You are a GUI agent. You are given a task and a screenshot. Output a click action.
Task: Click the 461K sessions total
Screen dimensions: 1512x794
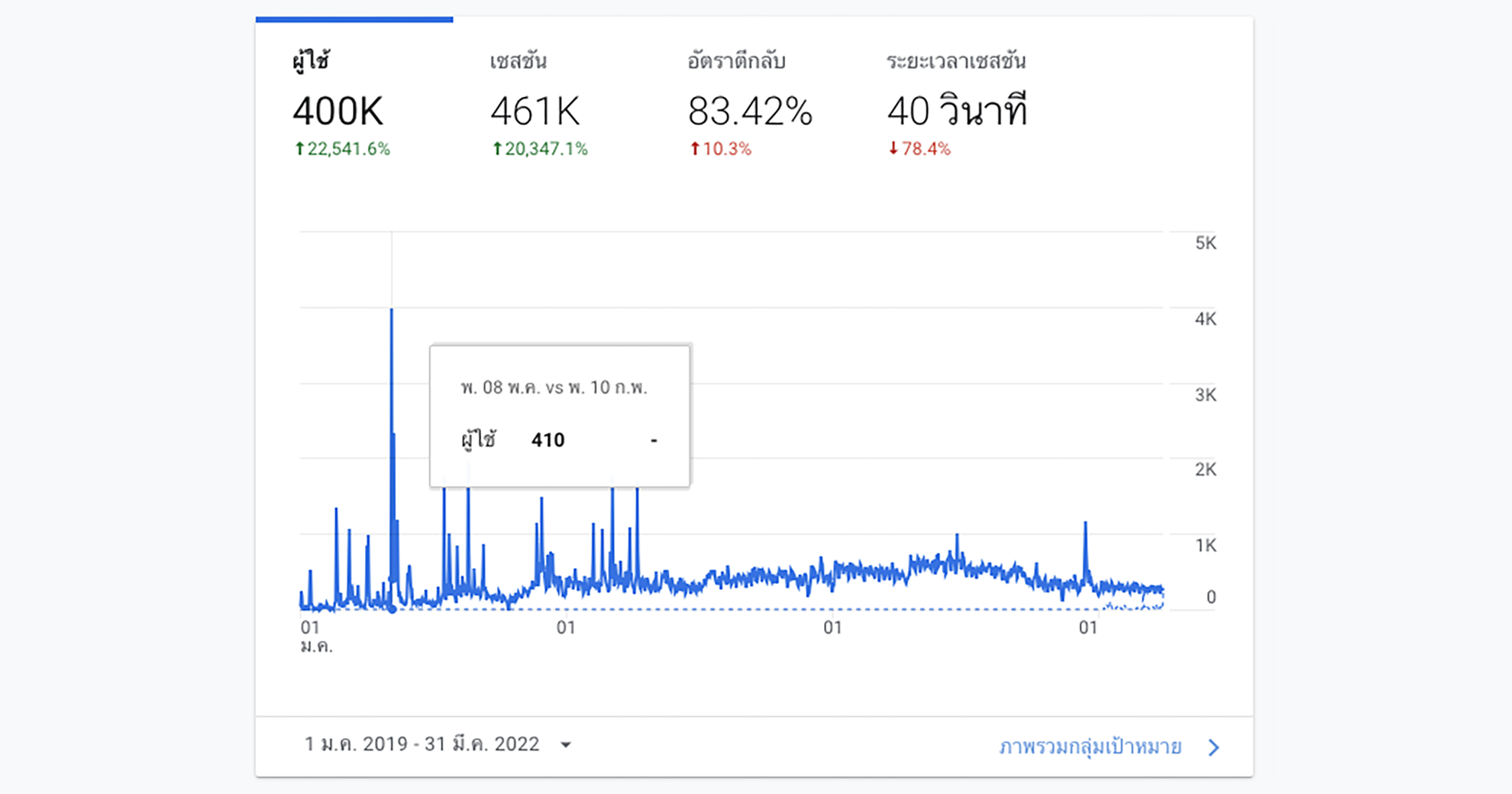click(x=535, y=111)
